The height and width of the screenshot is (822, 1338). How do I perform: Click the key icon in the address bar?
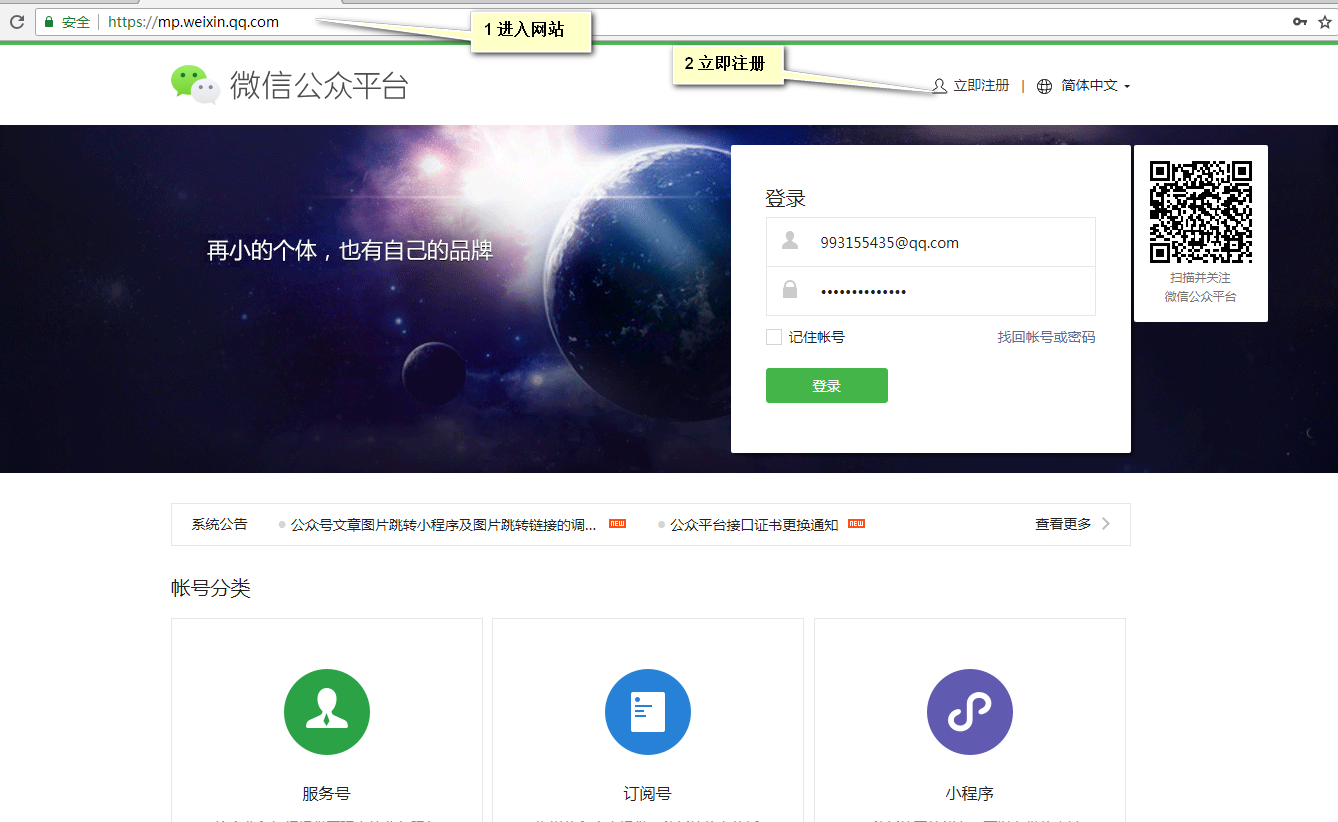click(x=1300, y=21)
